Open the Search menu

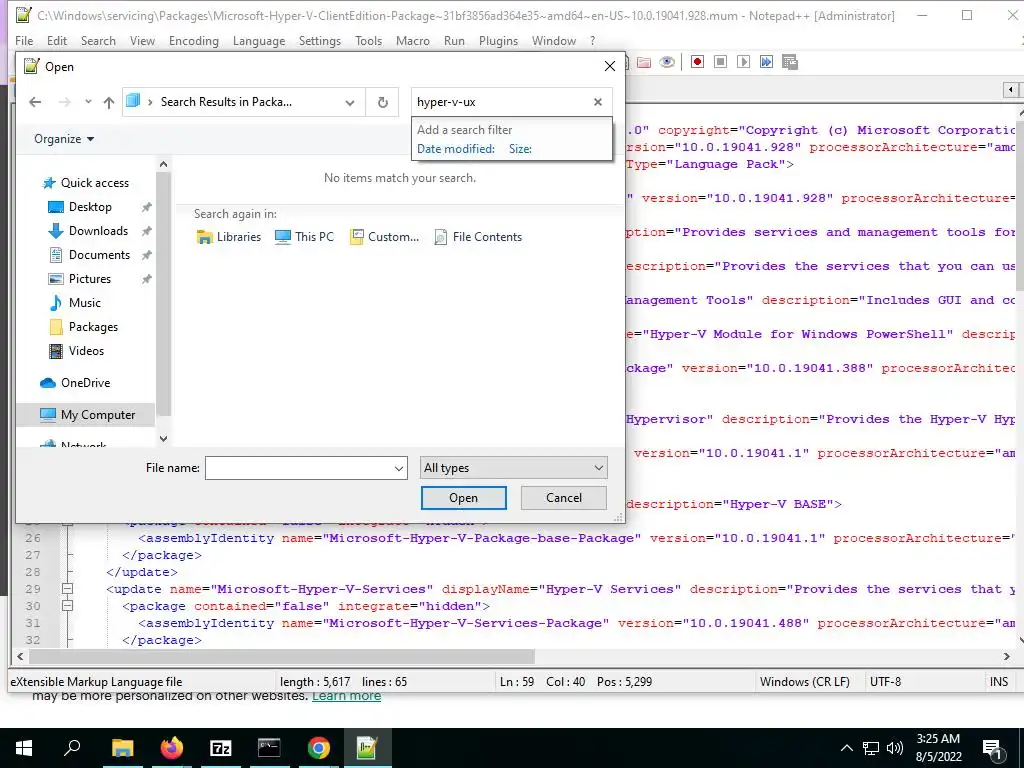point(98,40)
